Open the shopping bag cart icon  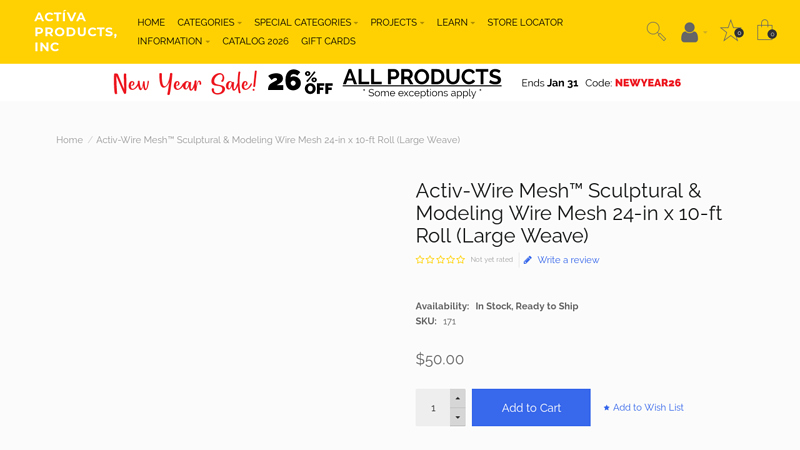pos(765,31)
